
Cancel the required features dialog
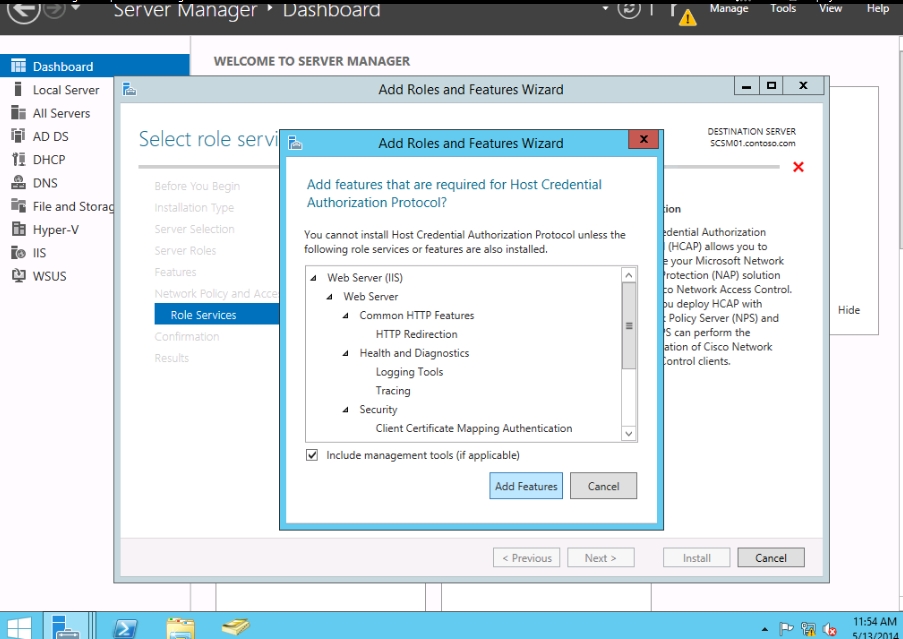[x=603, y=486]
